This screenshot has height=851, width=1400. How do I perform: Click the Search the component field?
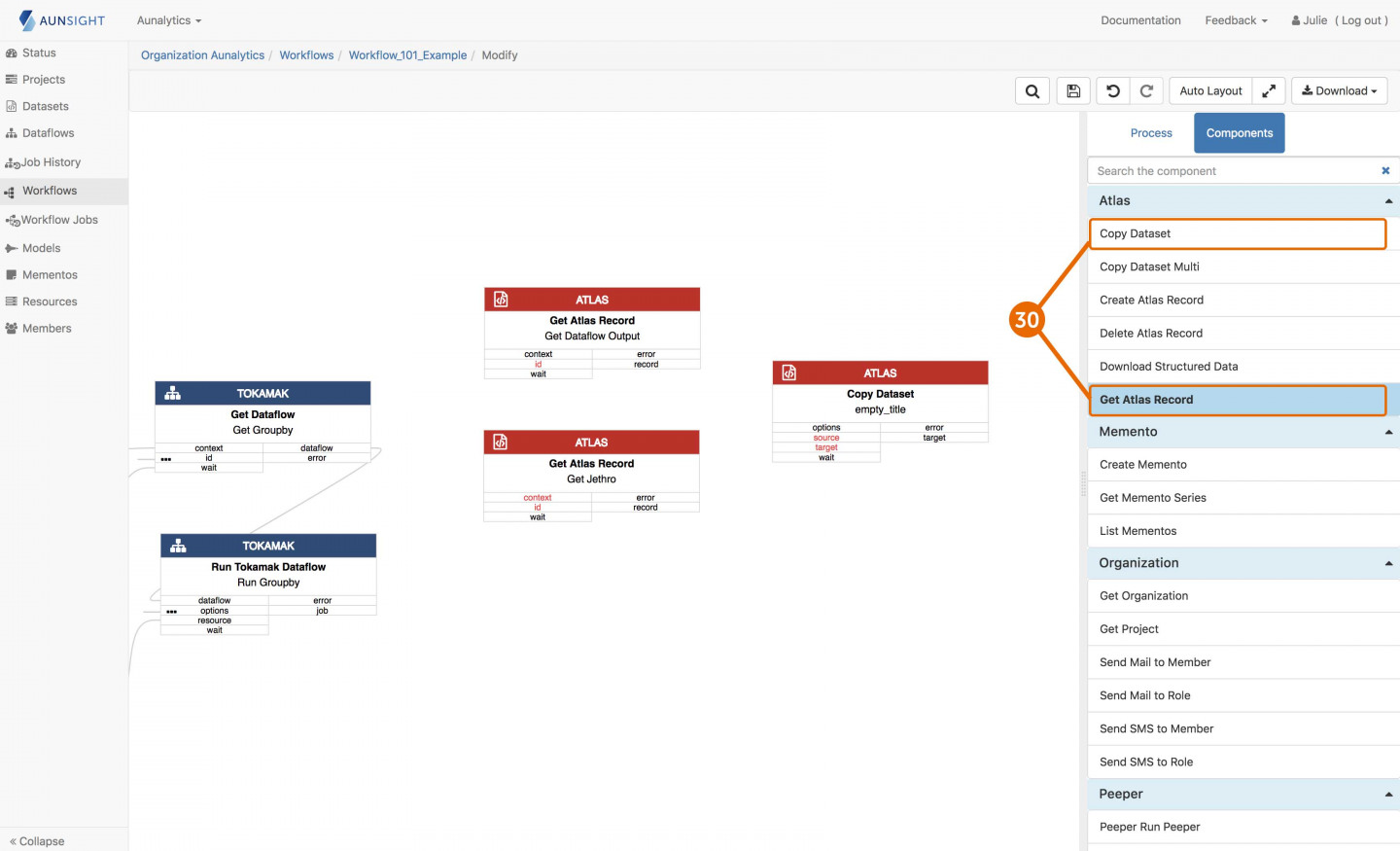point(1235,171)
